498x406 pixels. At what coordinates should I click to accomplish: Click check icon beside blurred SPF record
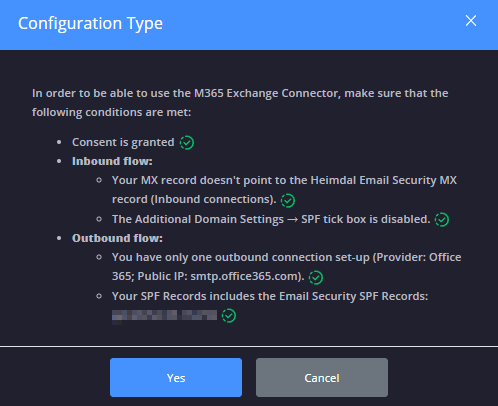tap(229, 316)
